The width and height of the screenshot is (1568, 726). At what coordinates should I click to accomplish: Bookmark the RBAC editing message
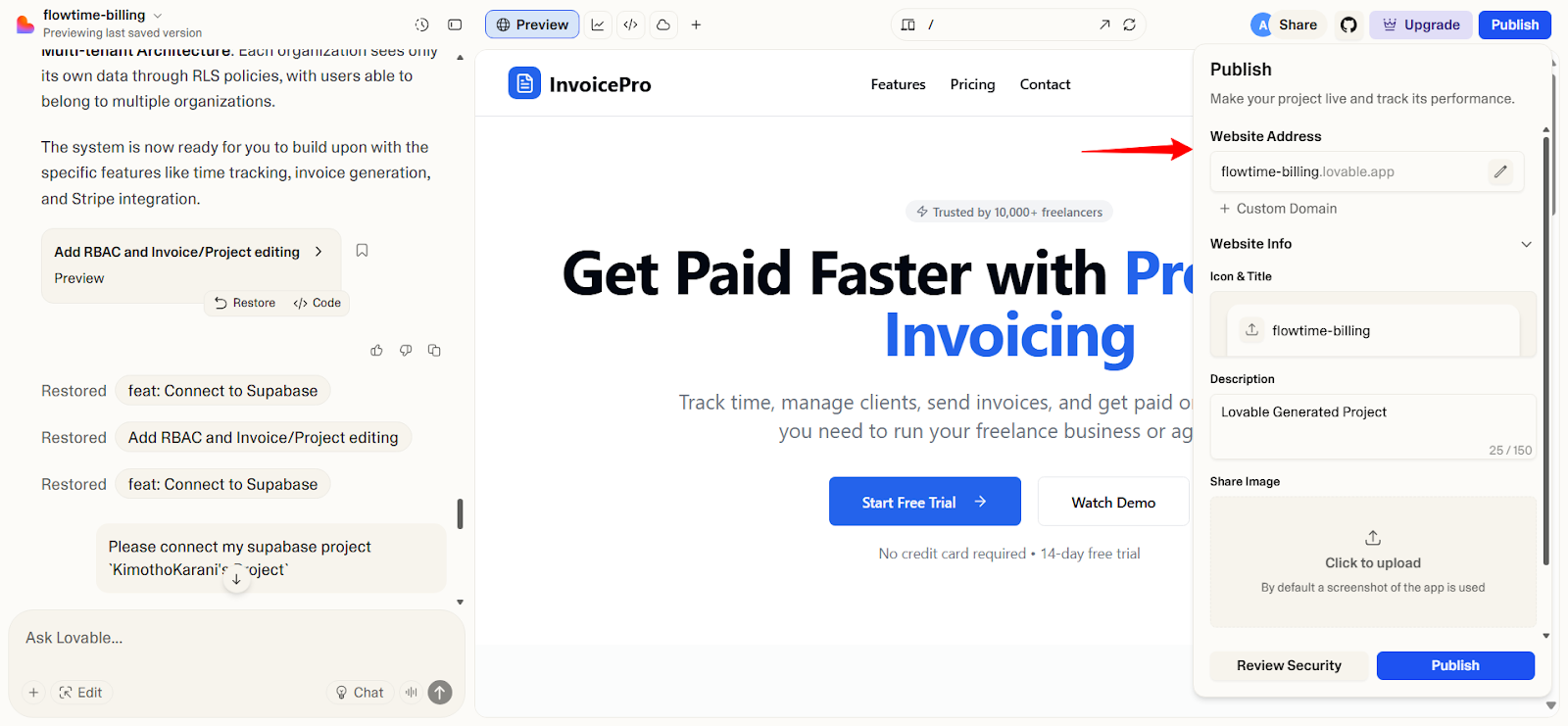pyautogui.click(x=362, y=251)
